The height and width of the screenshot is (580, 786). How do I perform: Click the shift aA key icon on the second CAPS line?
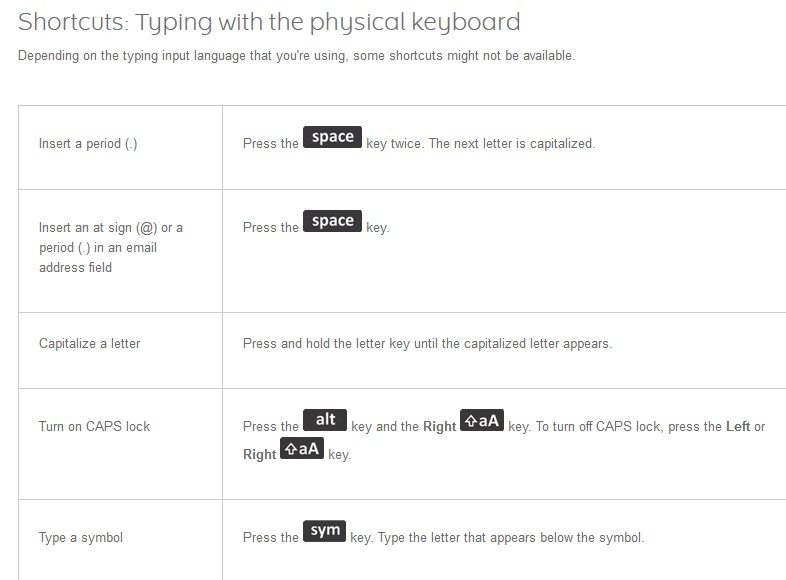point(302,449)
